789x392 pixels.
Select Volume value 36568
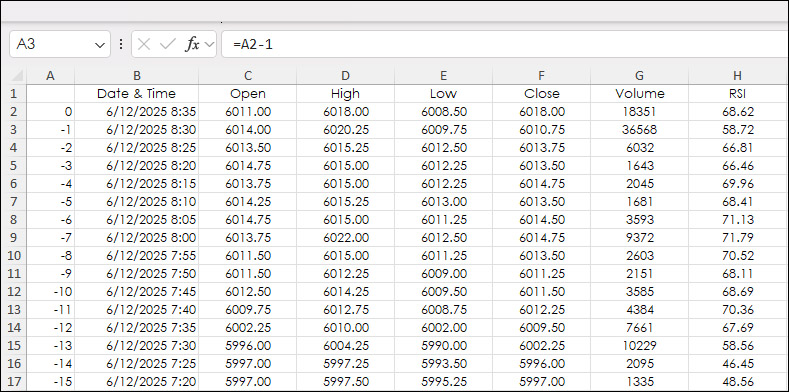(639, 130)
